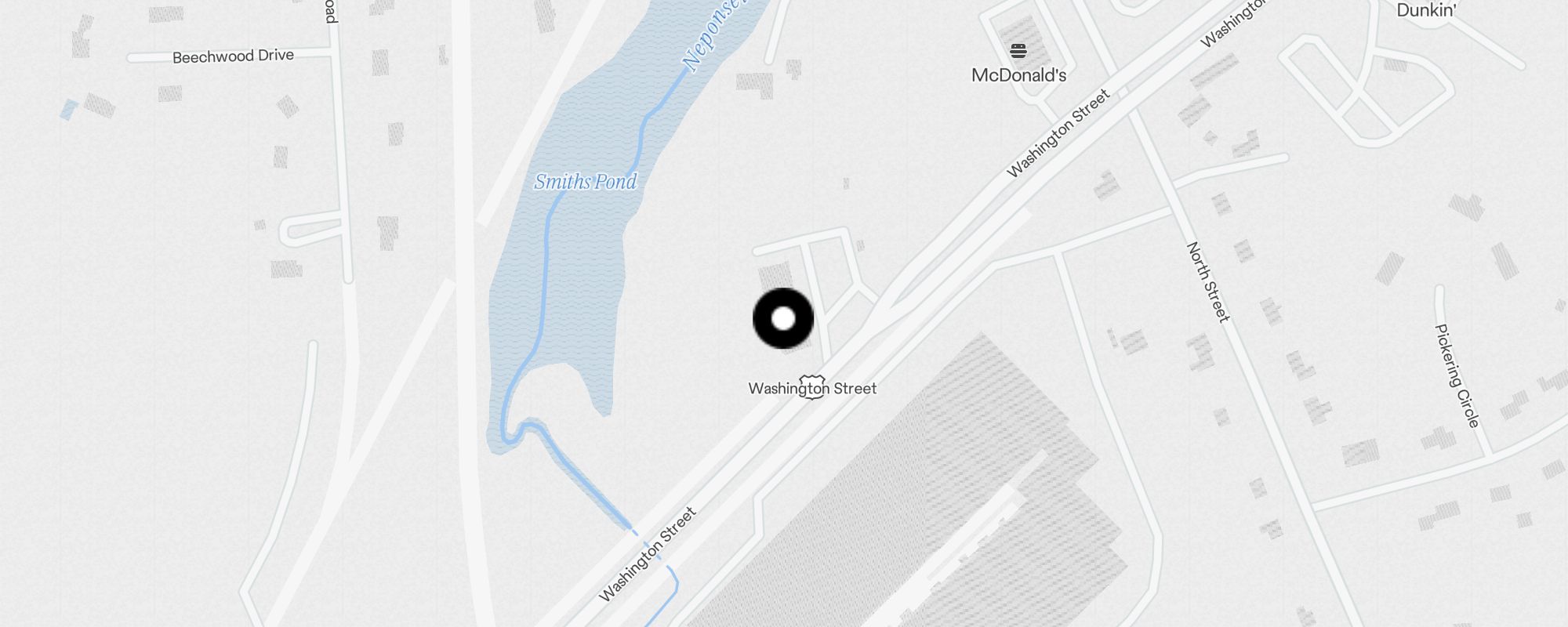This screenshot has height=627, width=1568.
Task: Select the small blue pond near Beechwood Drive
Action: point(69,109)
